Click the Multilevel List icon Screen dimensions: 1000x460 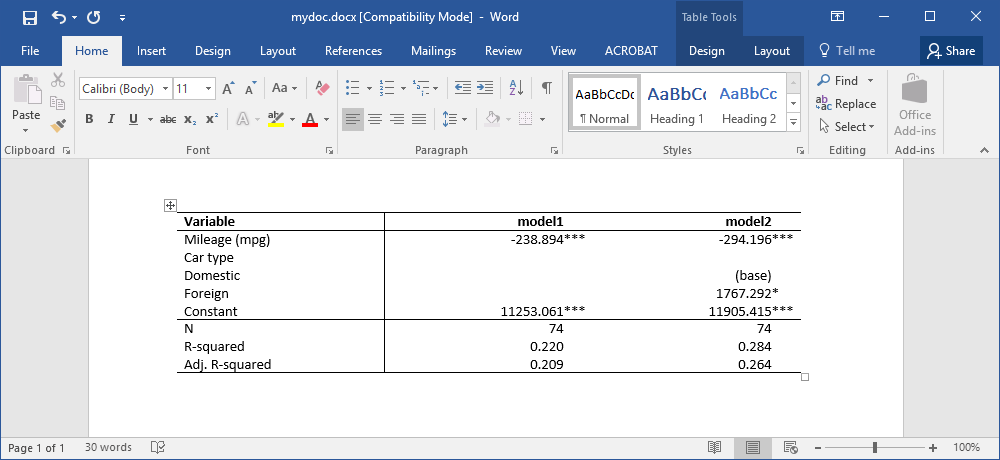421,88
